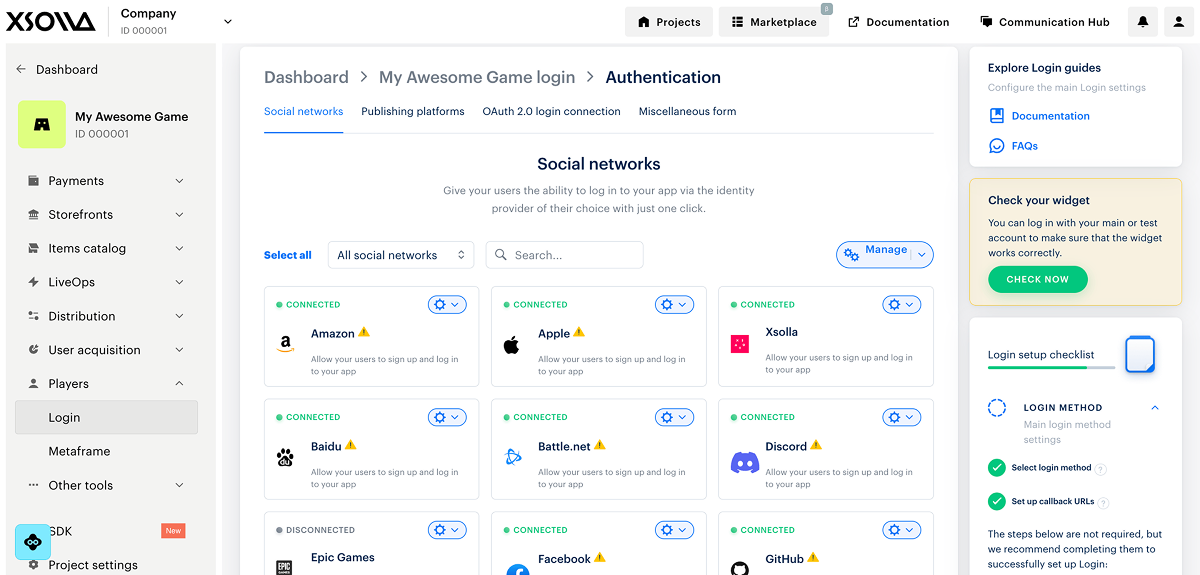Click the Login checklist phone icon
The width and height of the screenshot is (1200, 575).
point(1140,355)
